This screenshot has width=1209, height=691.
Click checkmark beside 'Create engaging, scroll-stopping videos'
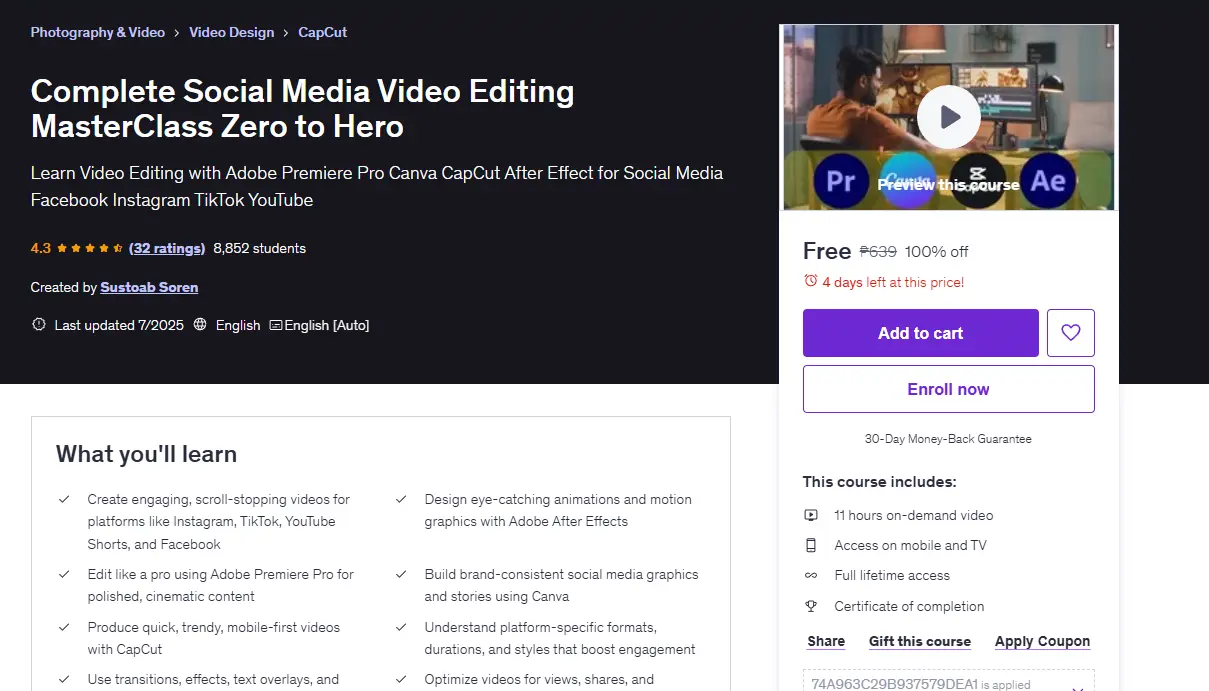(x=64, y=499)
